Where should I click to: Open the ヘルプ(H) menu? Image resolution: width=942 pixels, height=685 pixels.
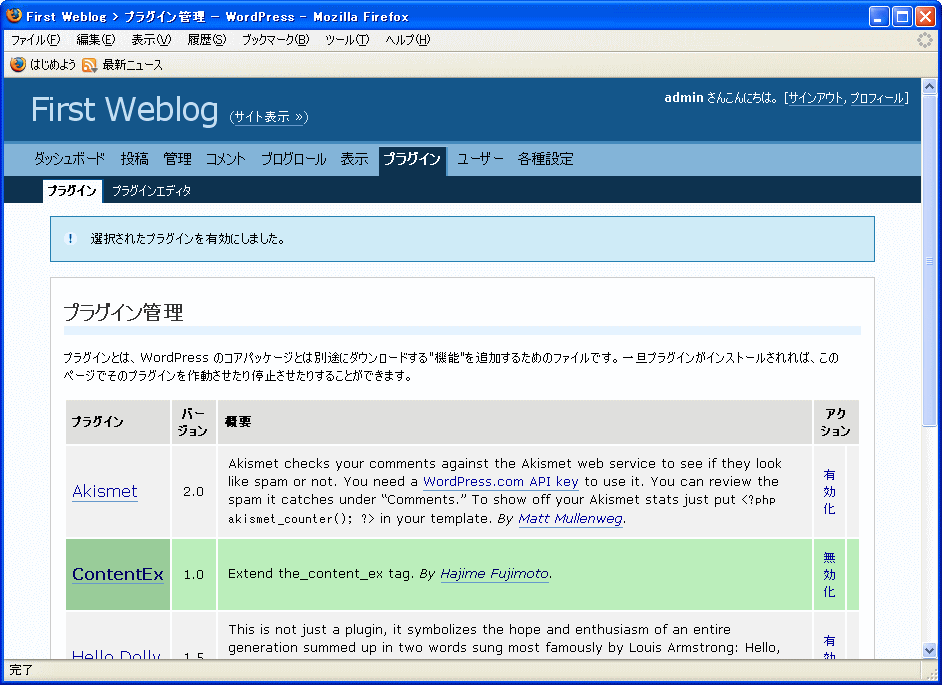coord(408,40)
